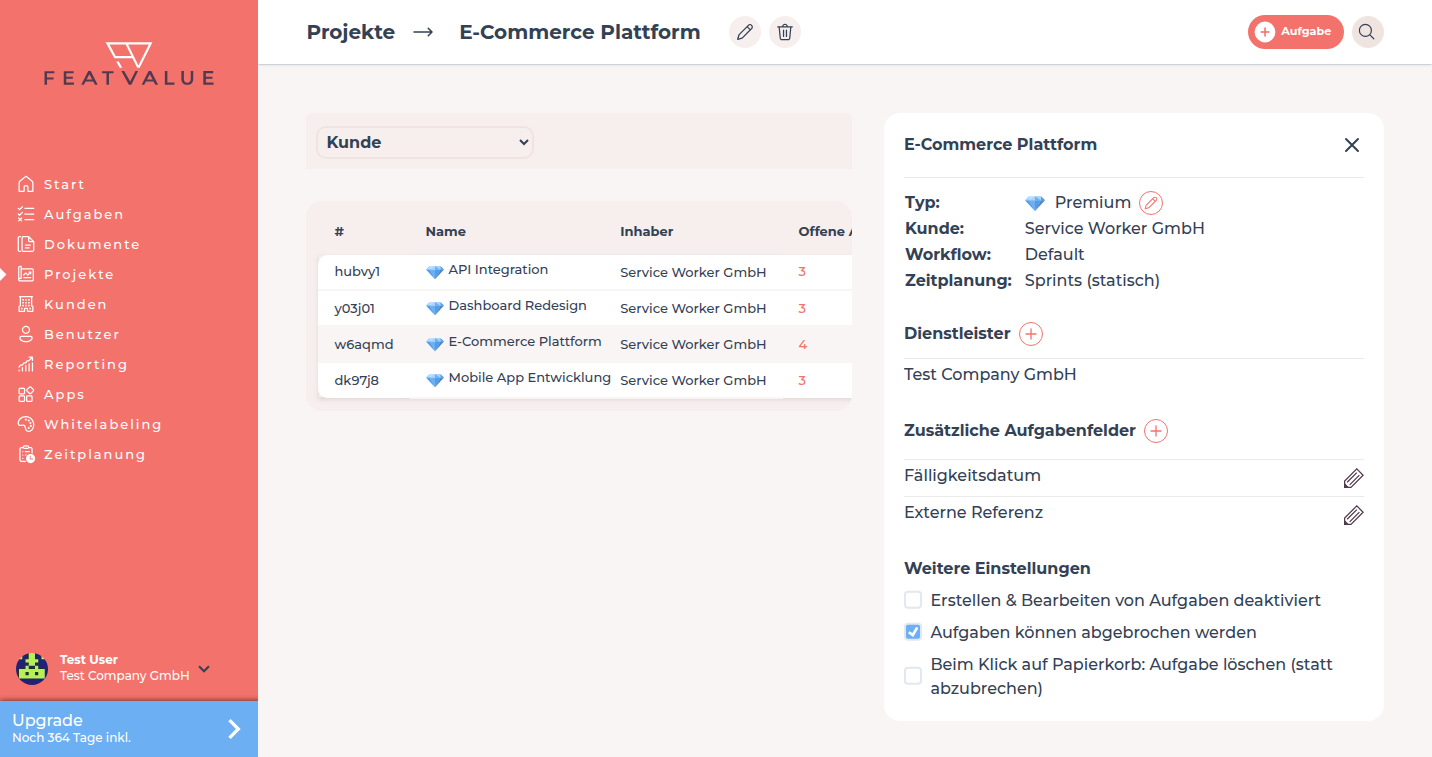Click Fälligkeitsdatum field label

coord(972,476)
